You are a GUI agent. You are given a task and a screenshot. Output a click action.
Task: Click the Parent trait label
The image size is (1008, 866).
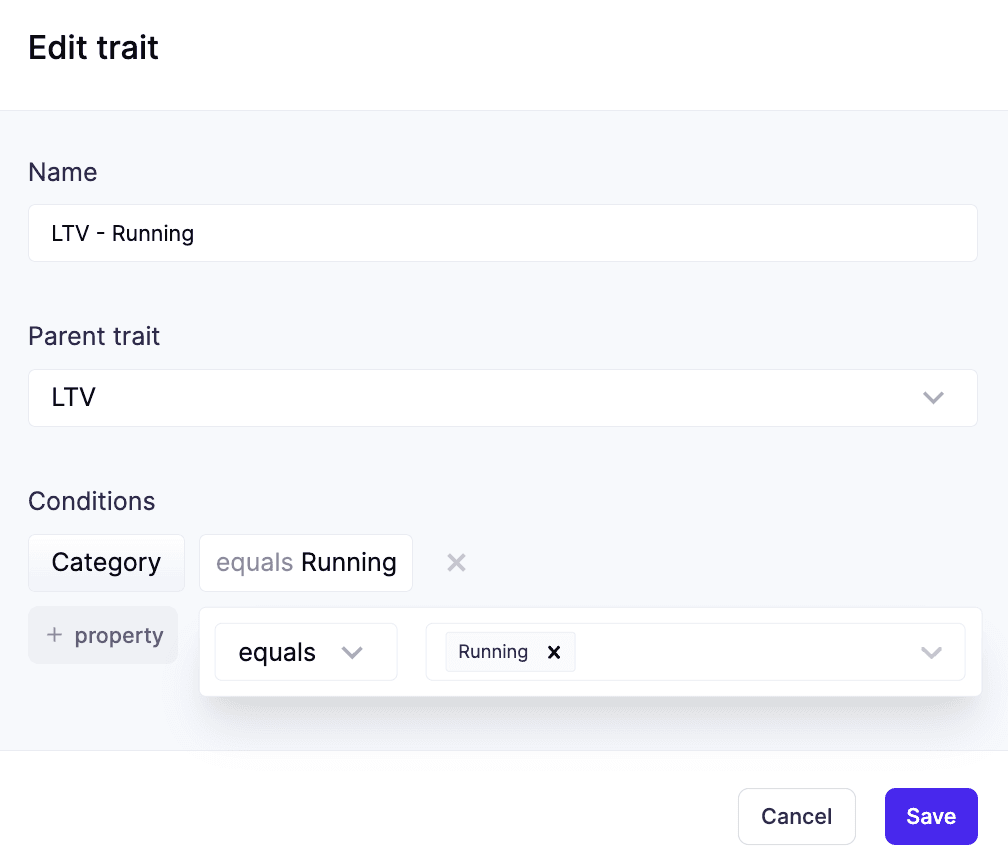pyautogui.click(x=94, y=336)
